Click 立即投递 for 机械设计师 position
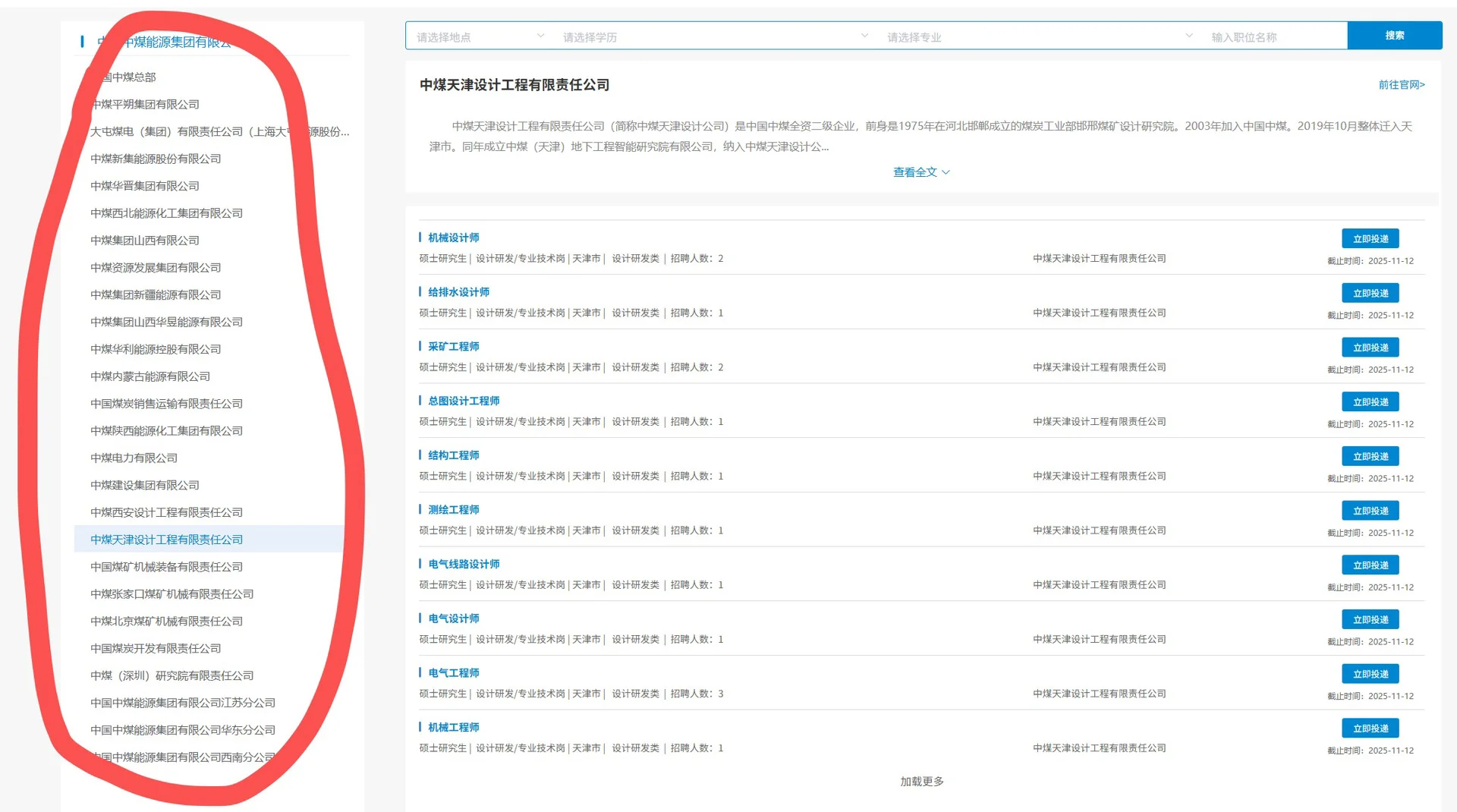The image size is (1457, 812). tap(1370, 238)
